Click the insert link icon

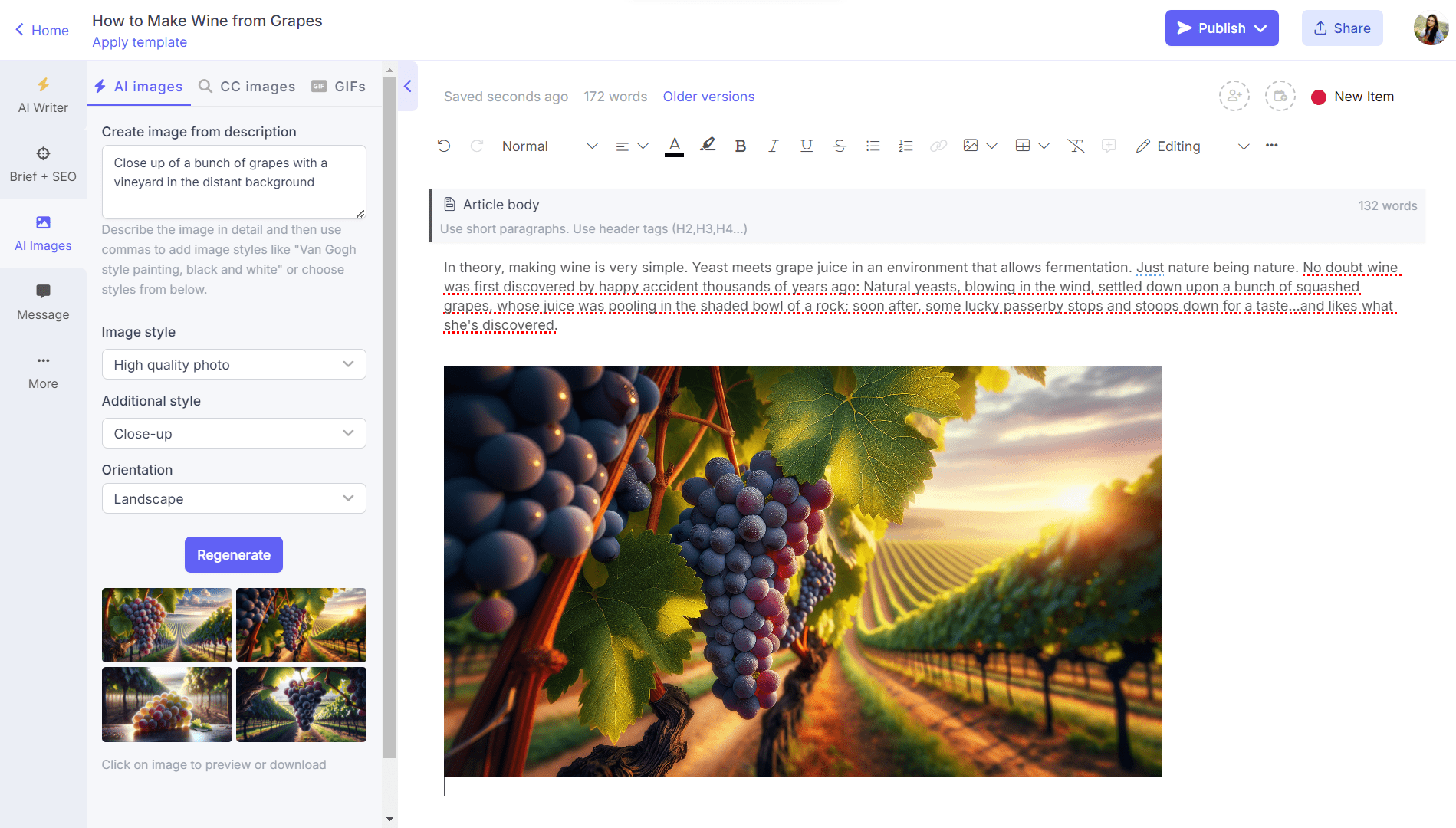(x=938, y=146)
